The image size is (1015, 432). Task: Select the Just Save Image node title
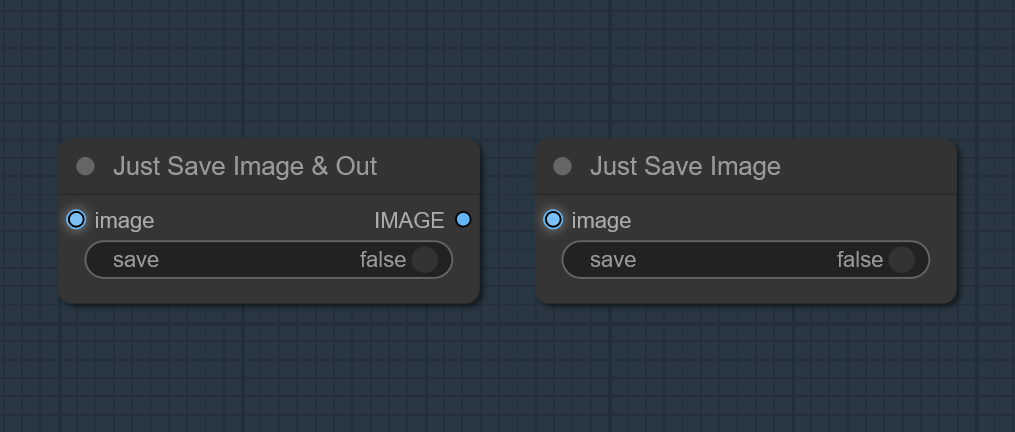coord(685,166)
